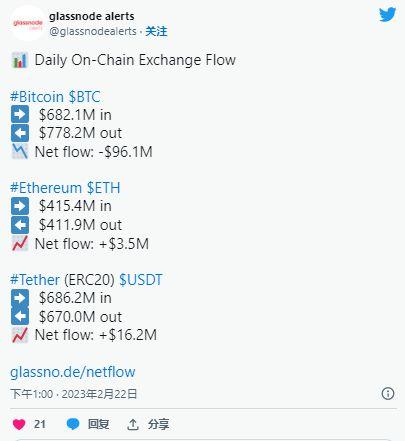The height and width of the screenshot is (441, 405).
Task: Open the $BTC cashtag link
Action: pyautogui.click(x=84, y=97)
